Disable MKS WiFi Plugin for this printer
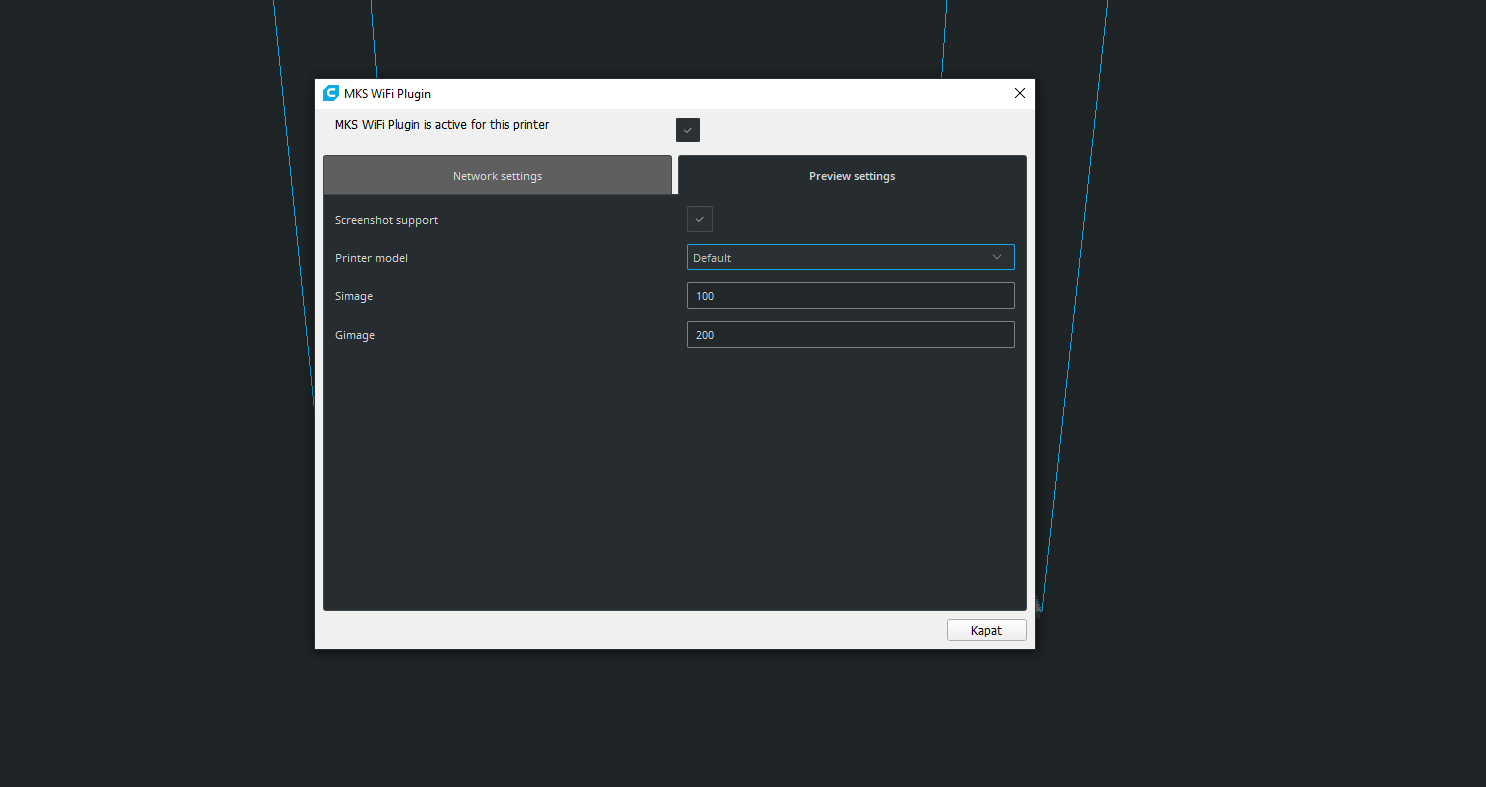The image size is (1486, 787). coord(687,129)
